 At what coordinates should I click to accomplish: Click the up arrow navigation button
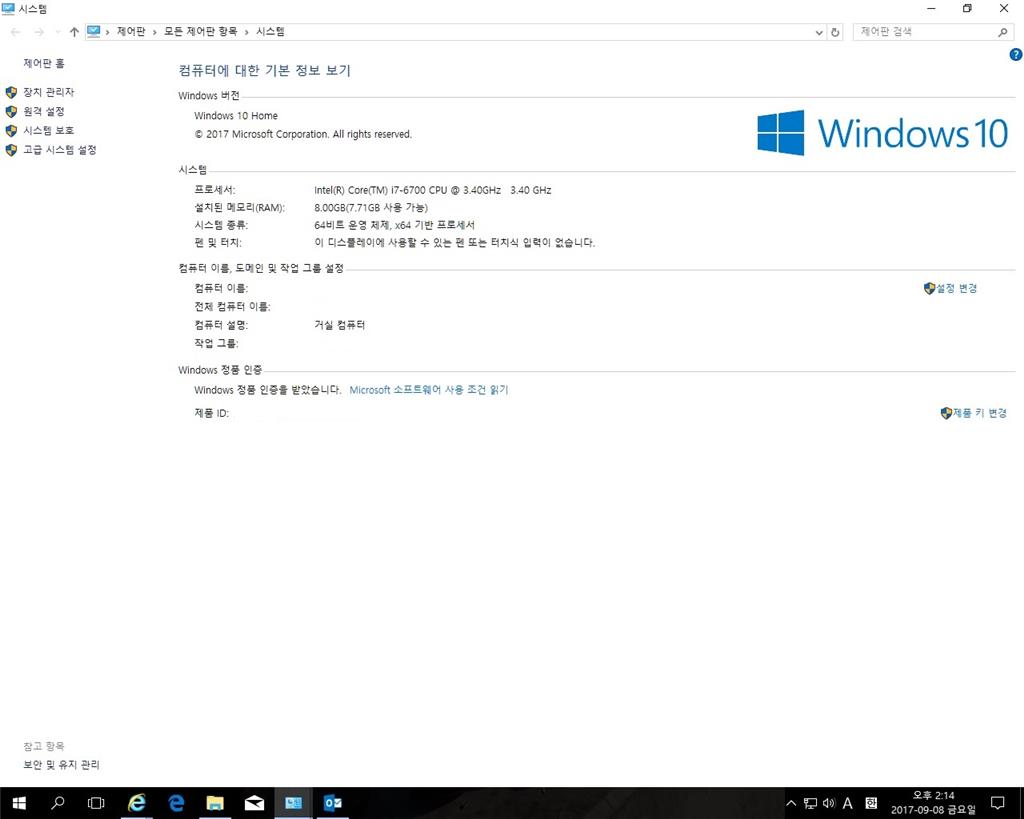[x=74, y=31]
